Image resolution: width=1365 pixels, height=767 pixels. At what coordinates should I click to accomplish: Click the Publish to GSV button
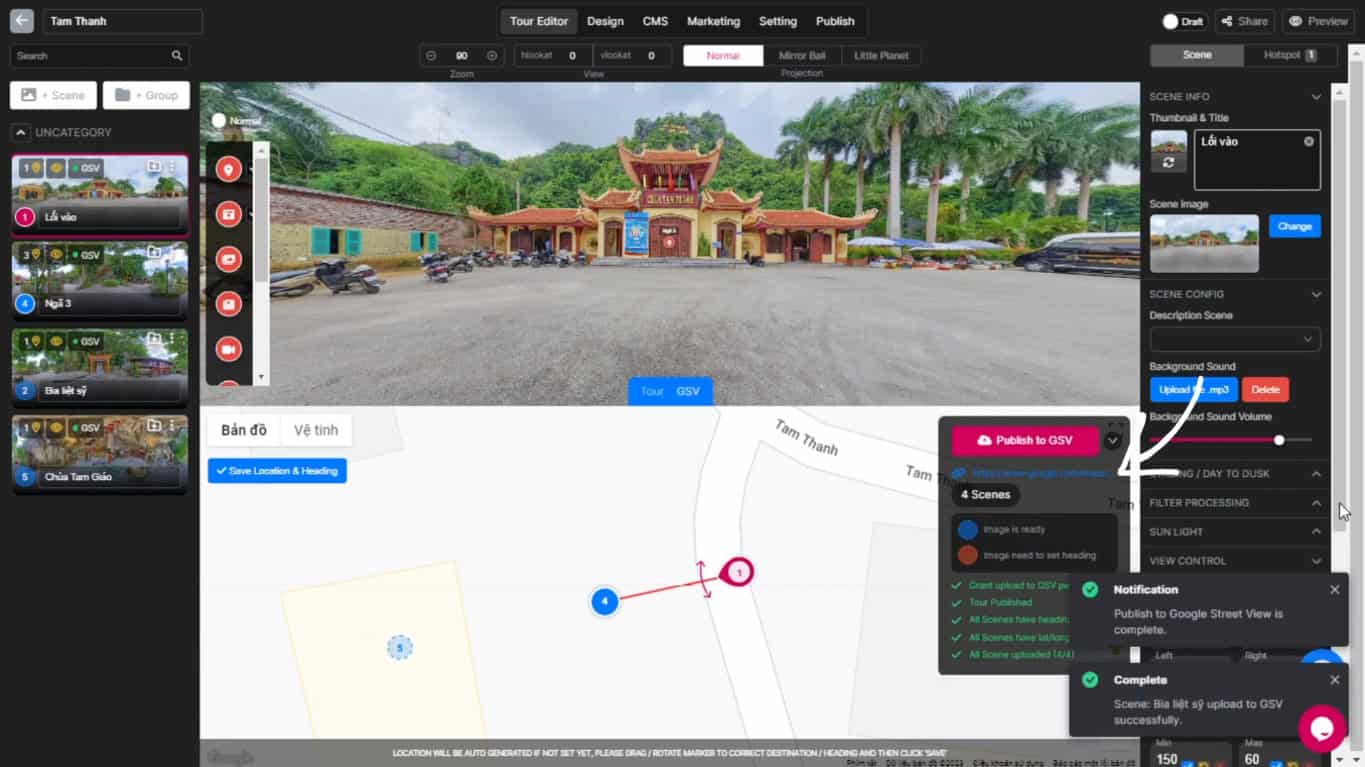(1024, 440)
